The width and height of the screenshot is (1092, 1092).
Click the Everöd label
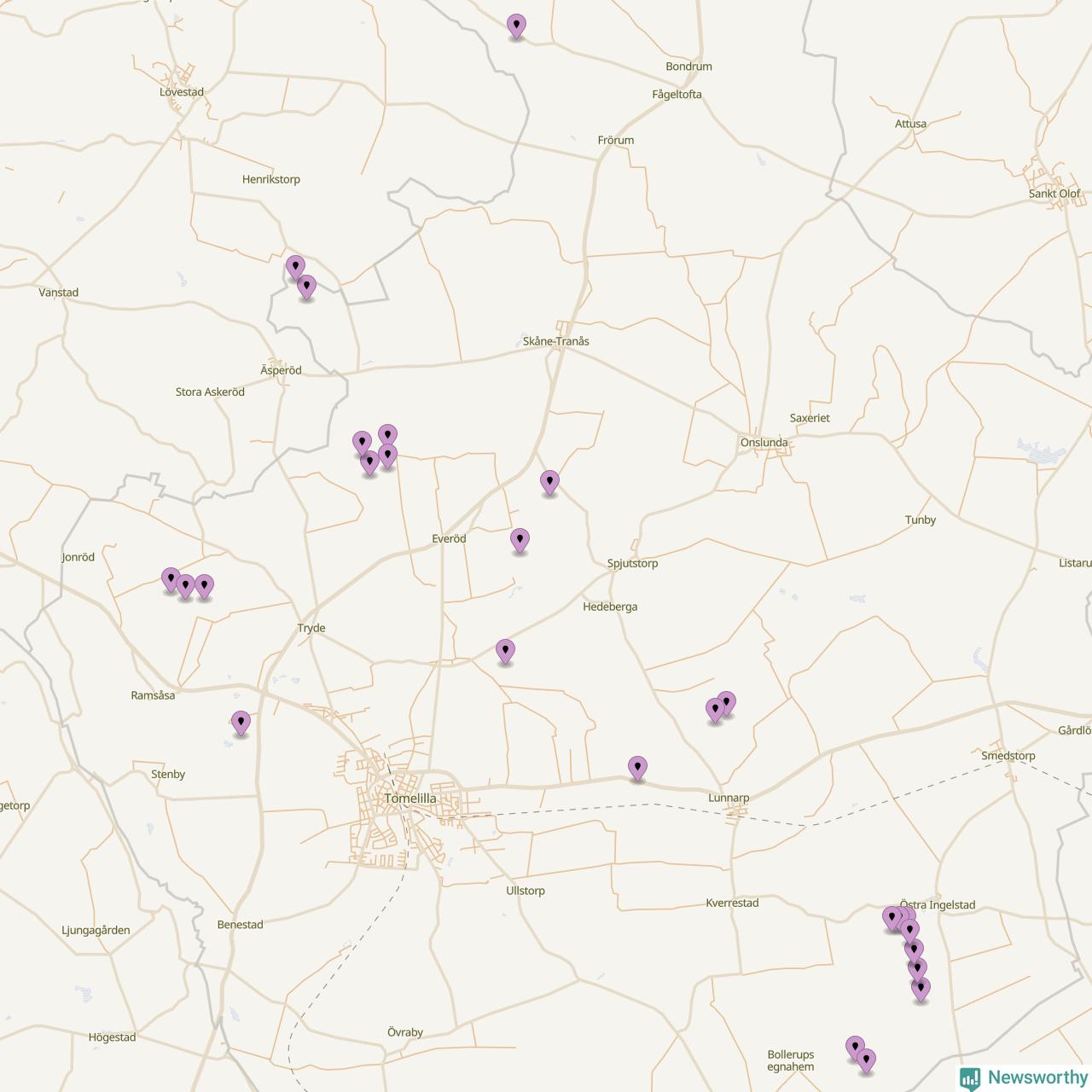[x=449, y=539]
